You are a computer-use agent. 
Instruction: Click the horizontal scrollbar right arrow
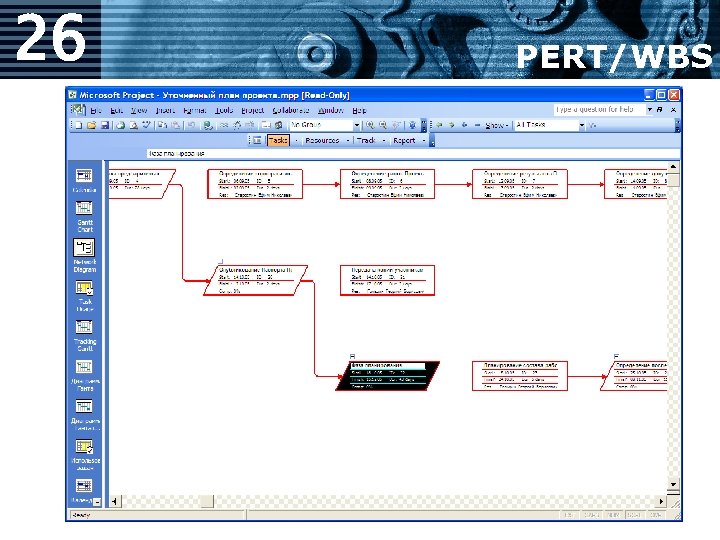pyautogui.click(x=661, y=501)
